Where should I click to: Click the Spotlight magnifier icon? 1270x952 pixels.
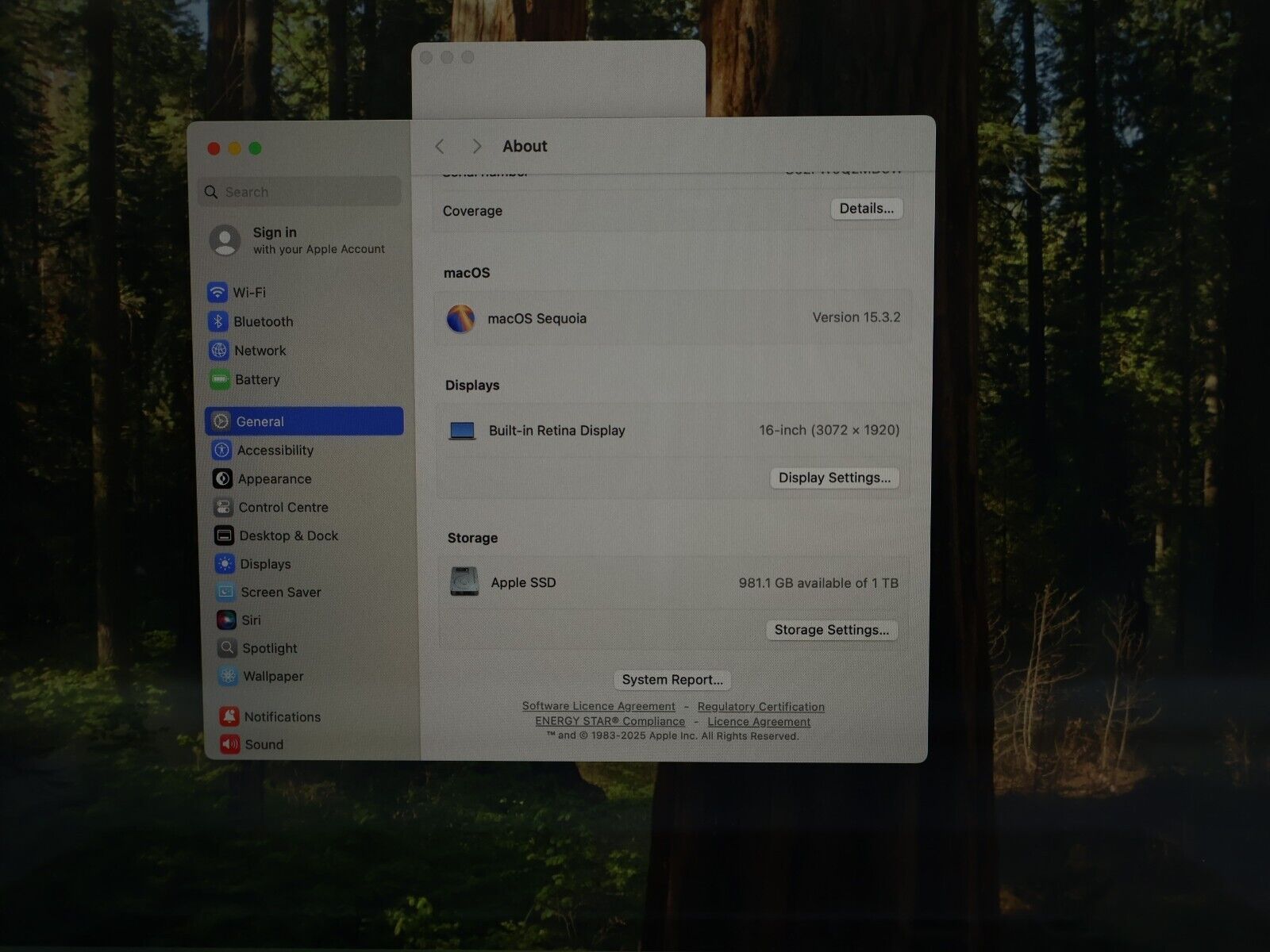tap(228, 648)
